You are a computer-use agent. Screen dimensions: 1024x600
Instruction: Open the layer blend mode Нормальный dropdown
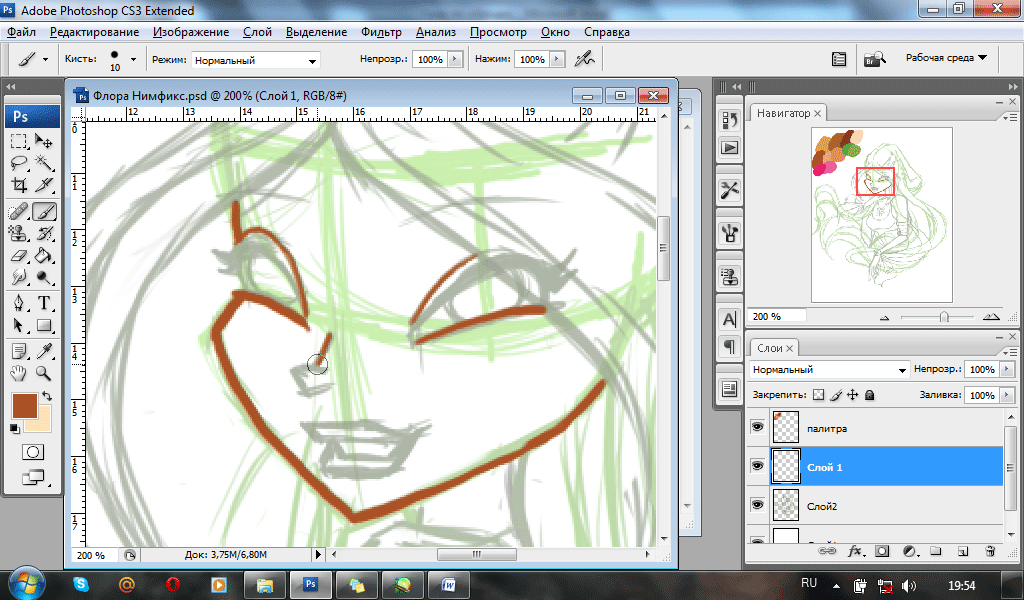click(x=829, y=370)
